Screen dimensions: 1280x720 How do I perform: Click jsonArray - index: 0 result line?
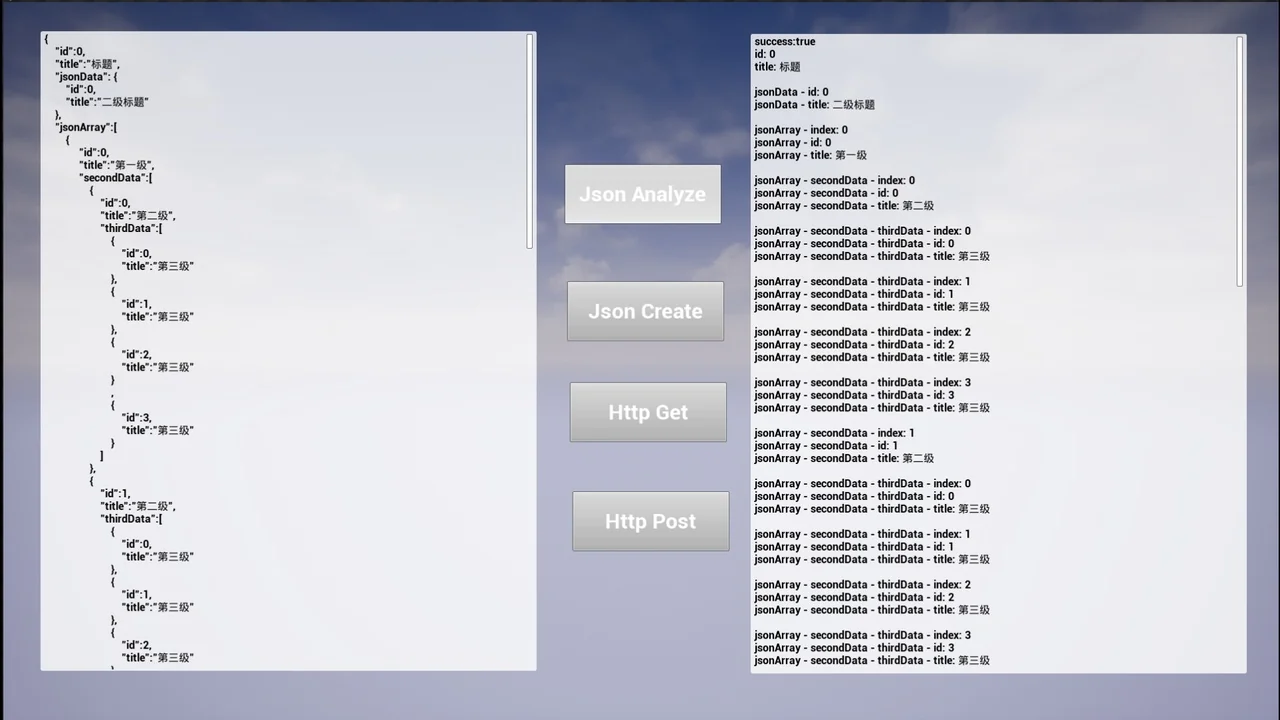801,129
